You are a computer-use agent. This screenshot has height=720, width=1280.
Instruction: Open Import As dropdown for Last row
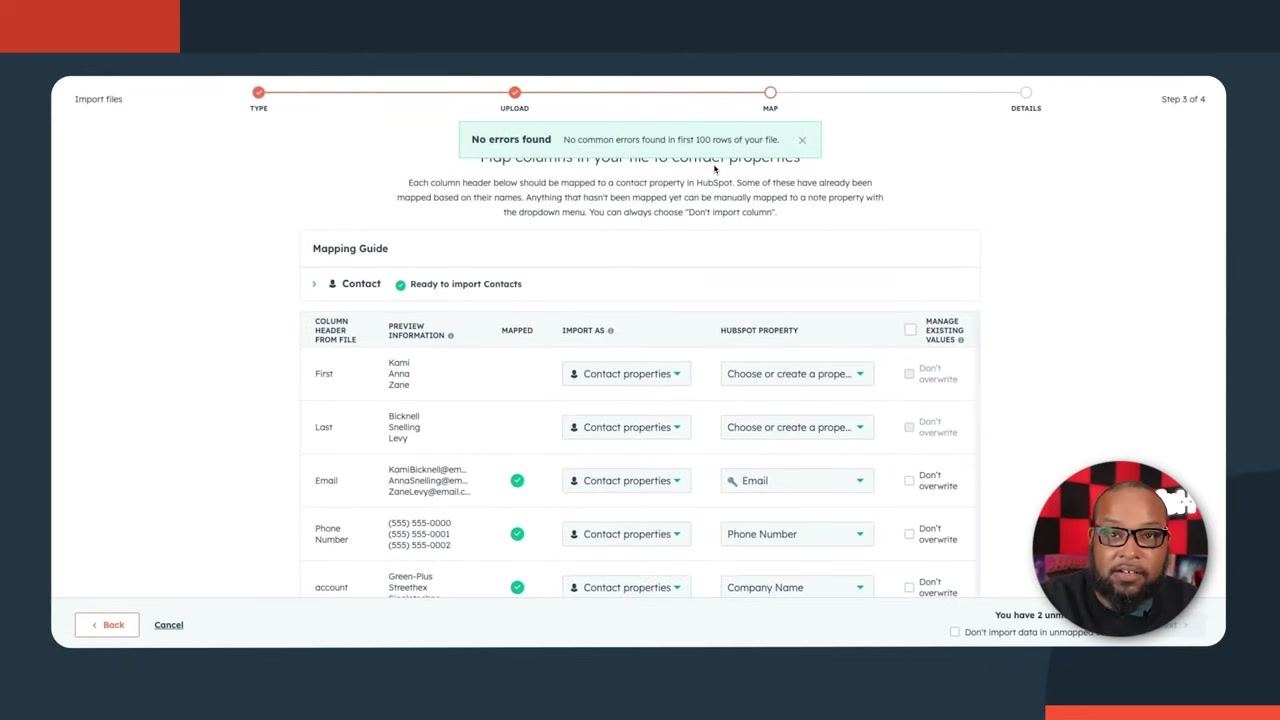[626, 427]
